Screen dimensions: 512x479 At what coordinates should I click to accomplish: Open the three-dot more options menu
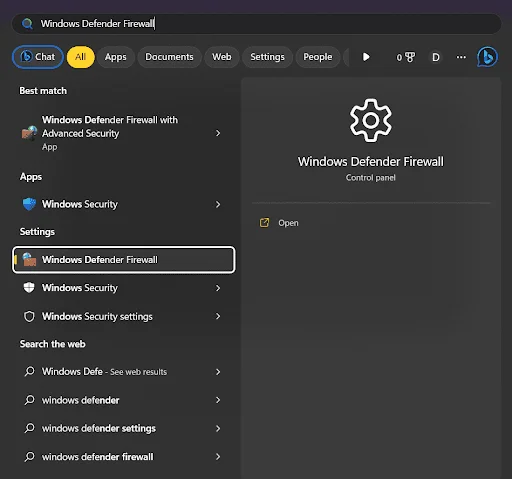(461, 57)
